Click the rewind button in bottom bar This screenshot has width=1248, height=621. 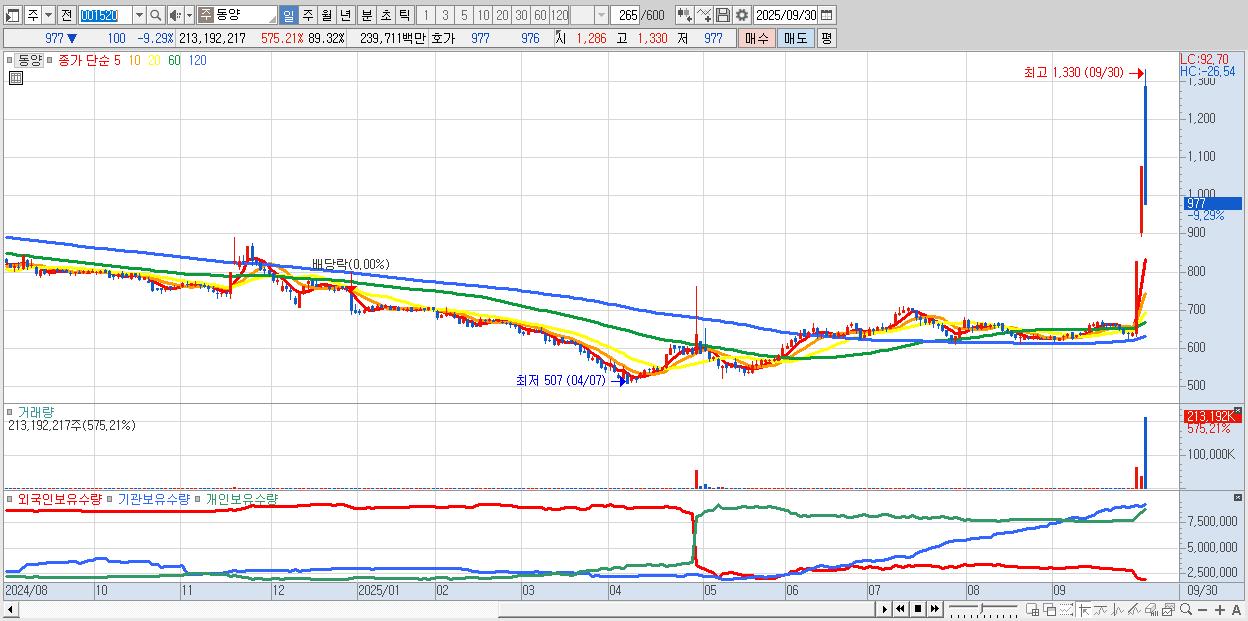tap(900, 609)
